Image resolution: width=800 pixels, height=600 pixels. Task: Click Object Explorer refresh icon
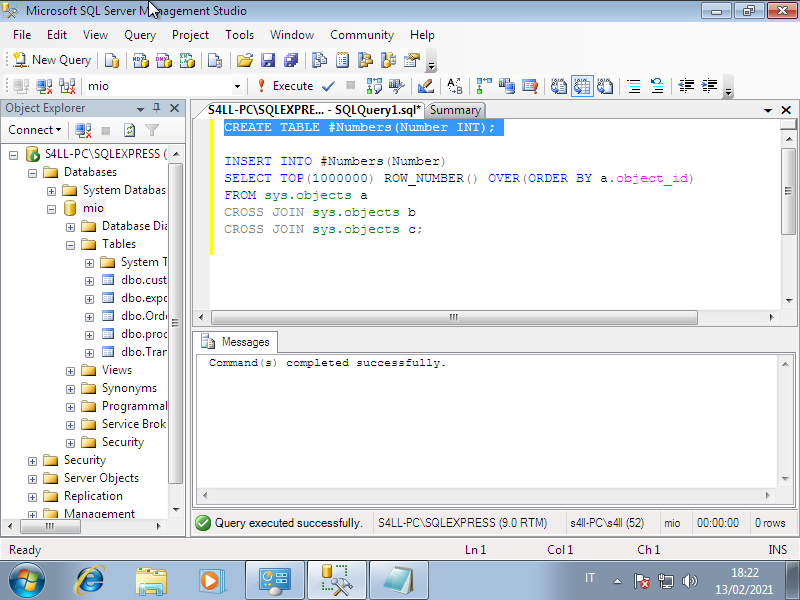[x=130, y=130]
